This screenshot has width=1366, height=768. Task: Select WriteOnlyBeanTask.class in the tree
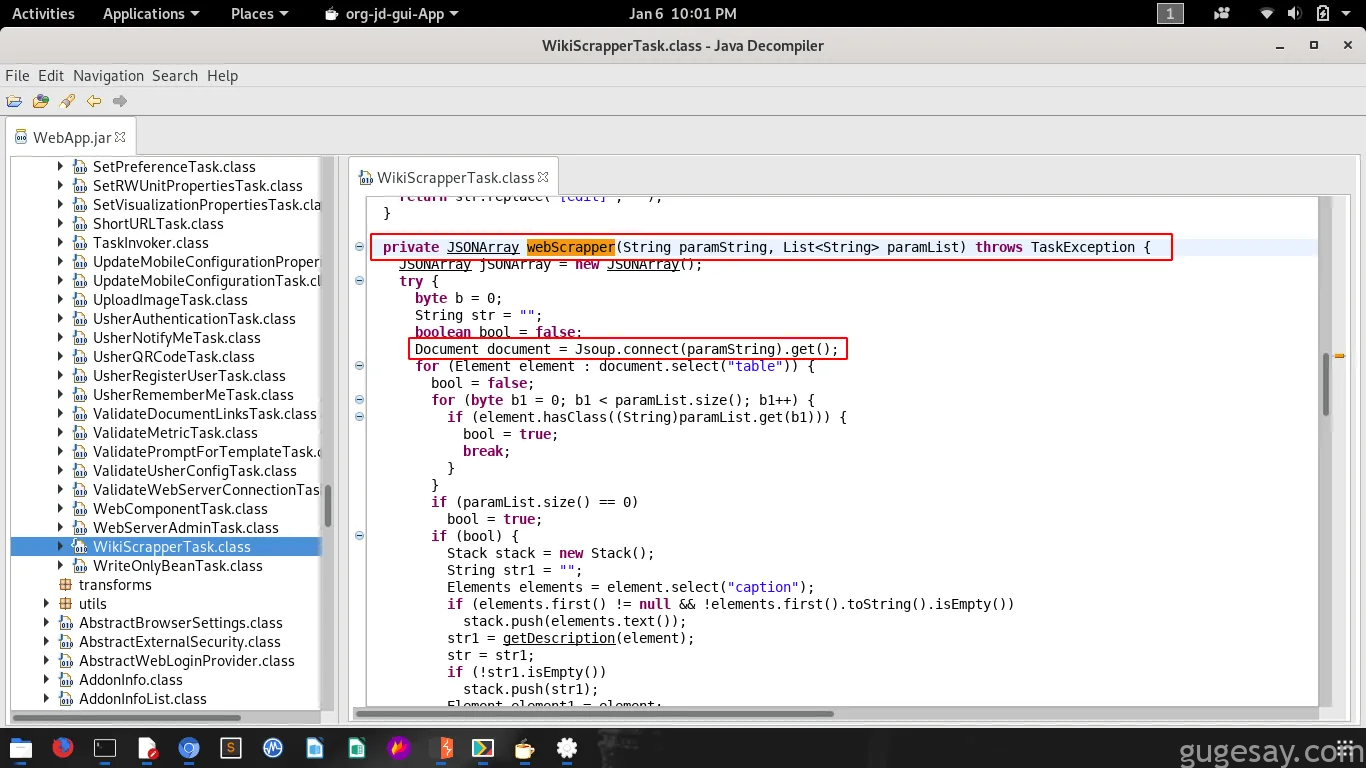(x=178, y=566)
